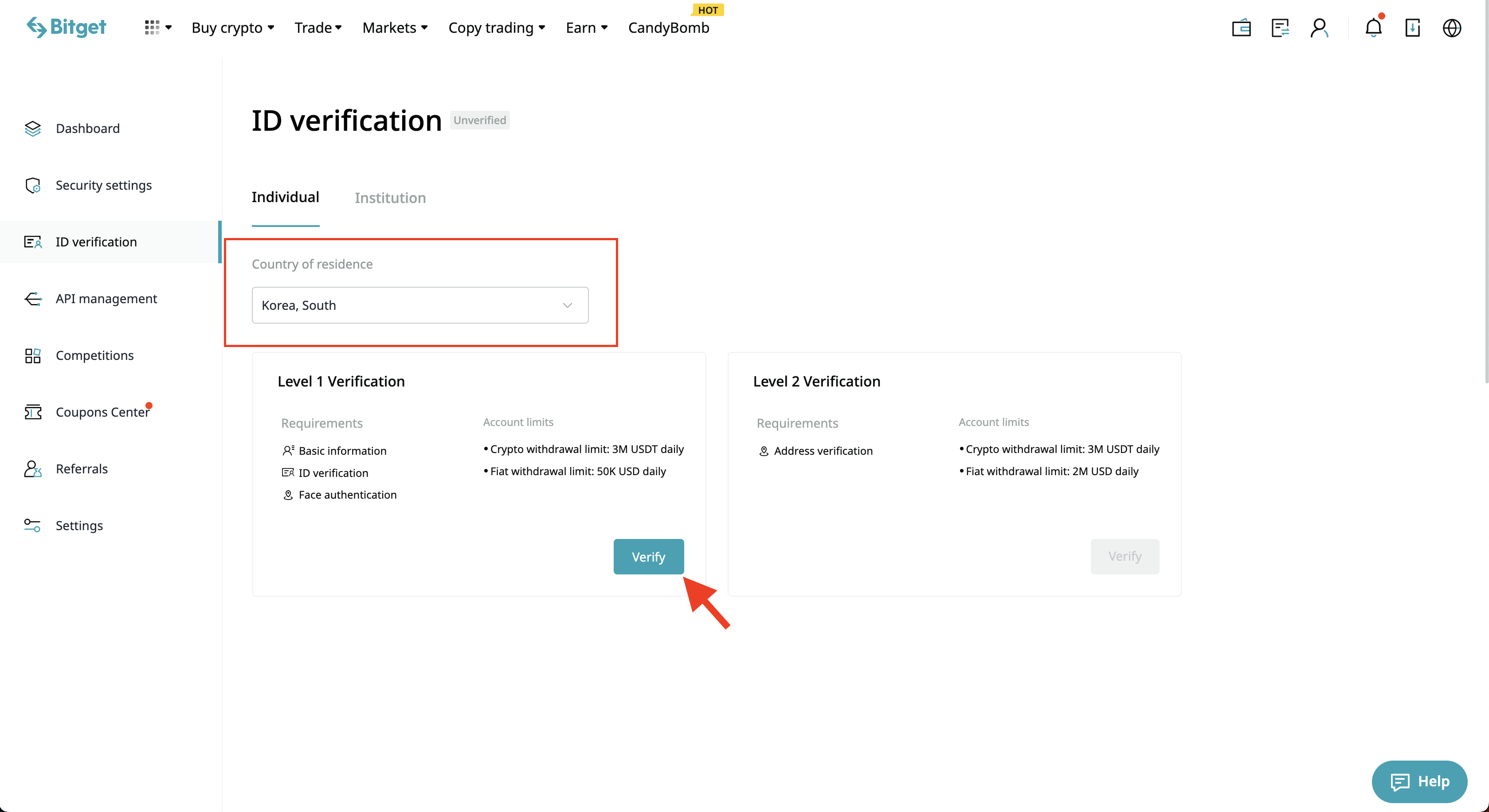Click the app download icon

tap(1412, 28)
